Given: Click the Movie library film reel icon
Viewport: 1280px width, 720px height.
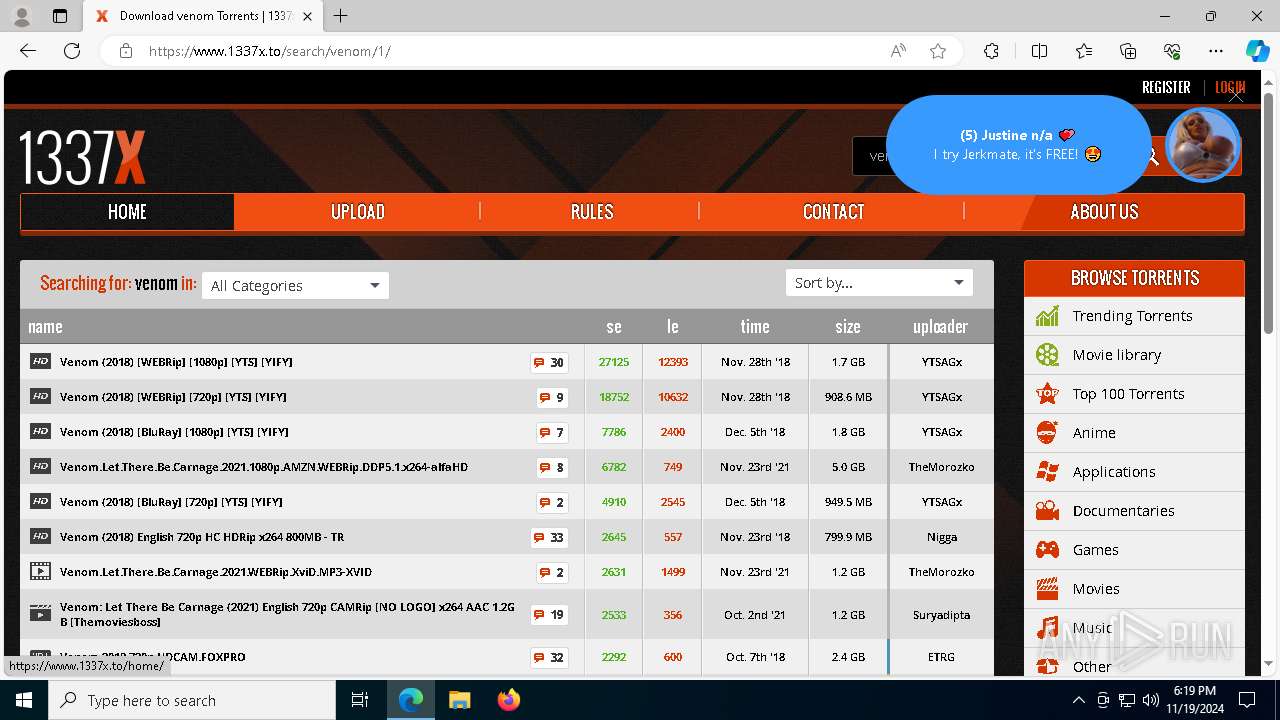Looking at the screenshot, I should 1047,355.
